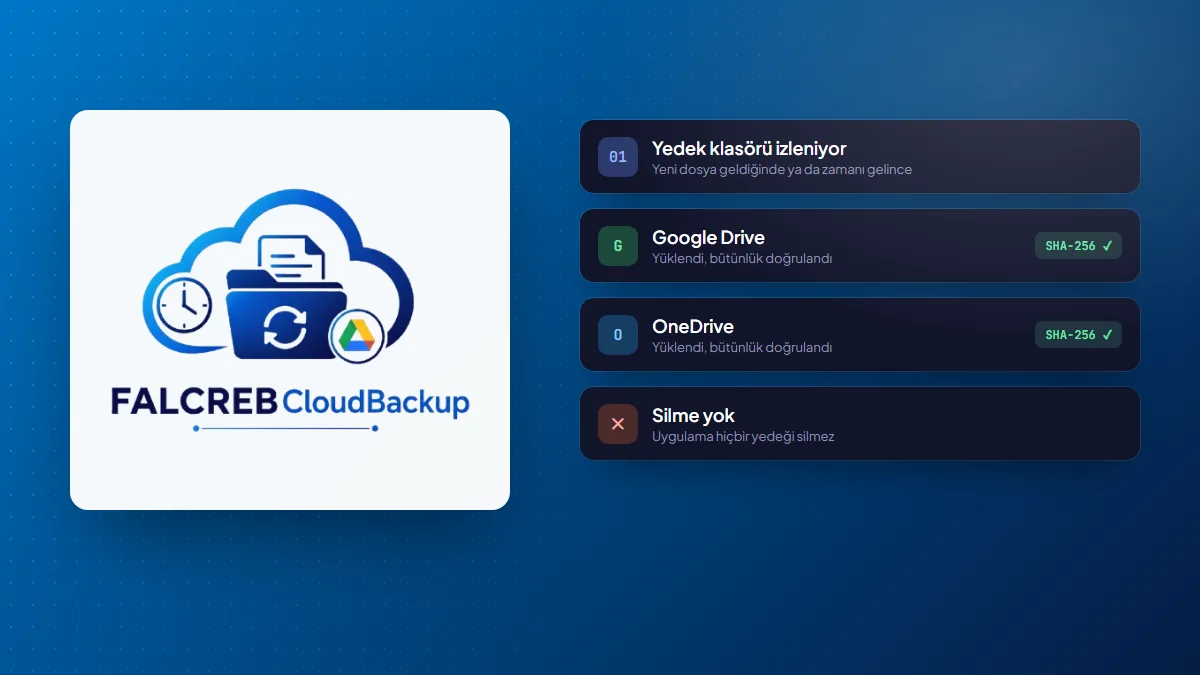Click the sync arrows on the folder
This screenshot has height=675, width=1200.
285,326
